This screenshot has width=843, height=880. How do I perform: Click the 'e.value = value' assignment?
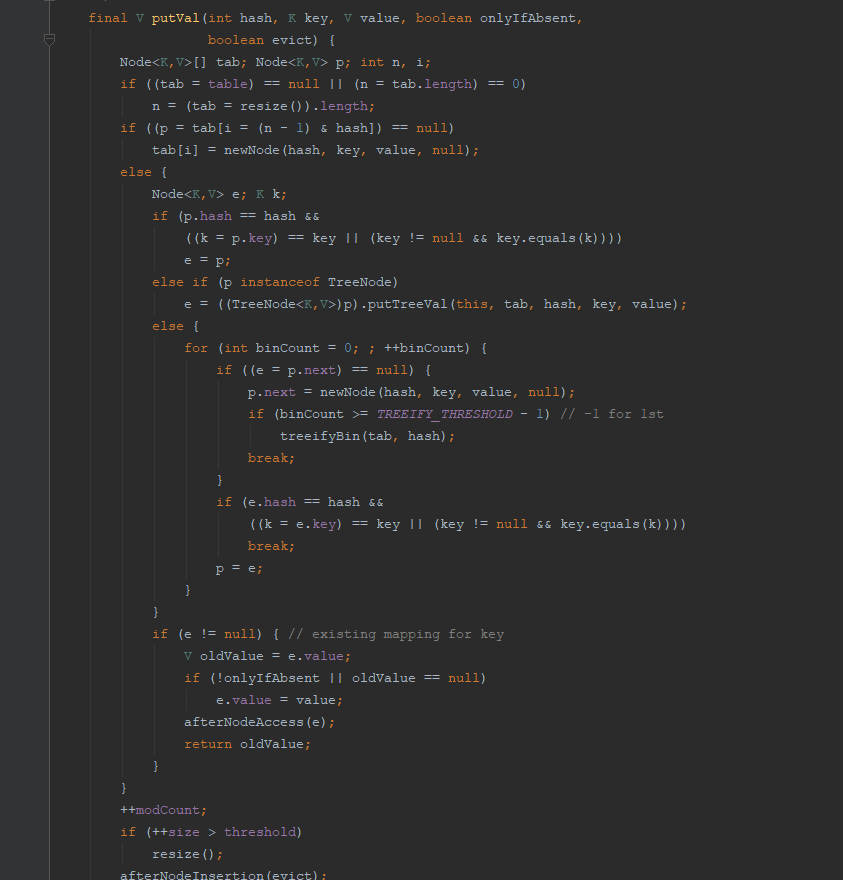click(279, 700)
